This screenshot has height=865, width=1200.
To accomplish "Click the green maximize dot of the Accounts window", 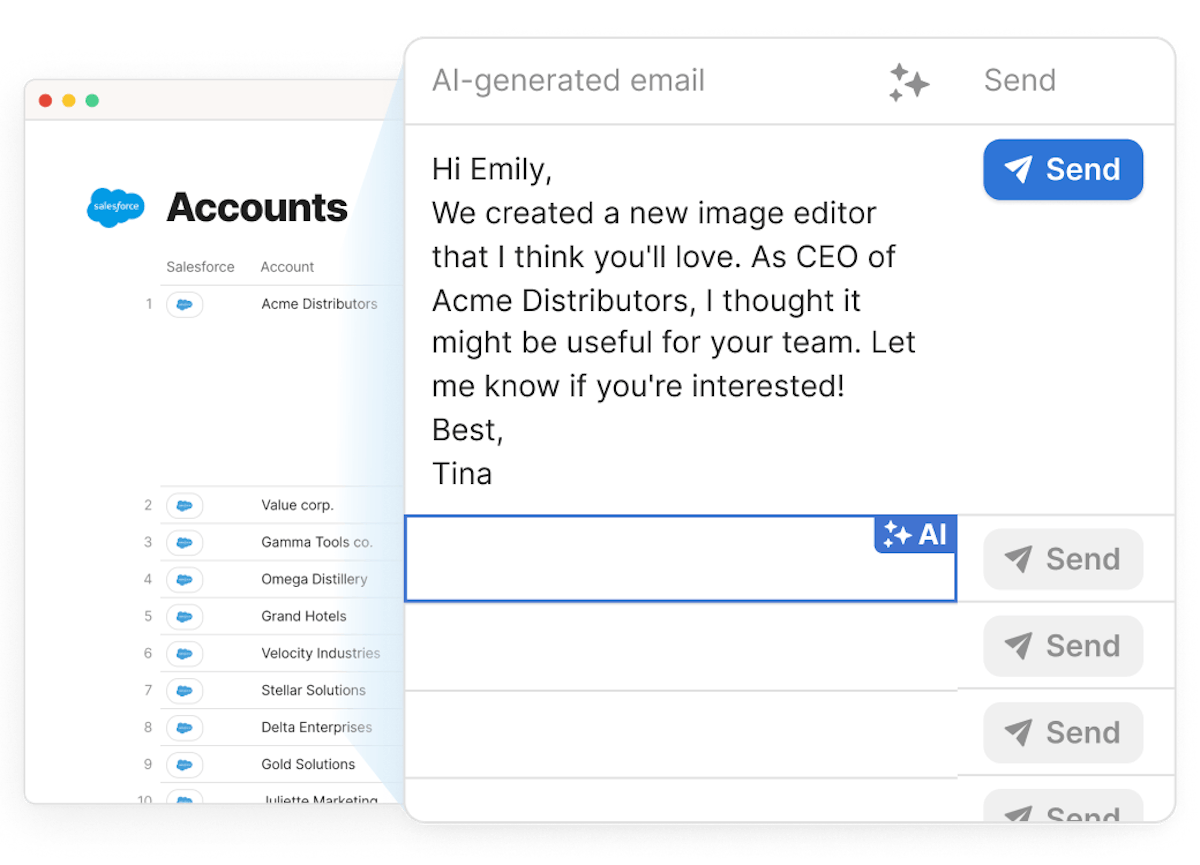I will (92, 100).
